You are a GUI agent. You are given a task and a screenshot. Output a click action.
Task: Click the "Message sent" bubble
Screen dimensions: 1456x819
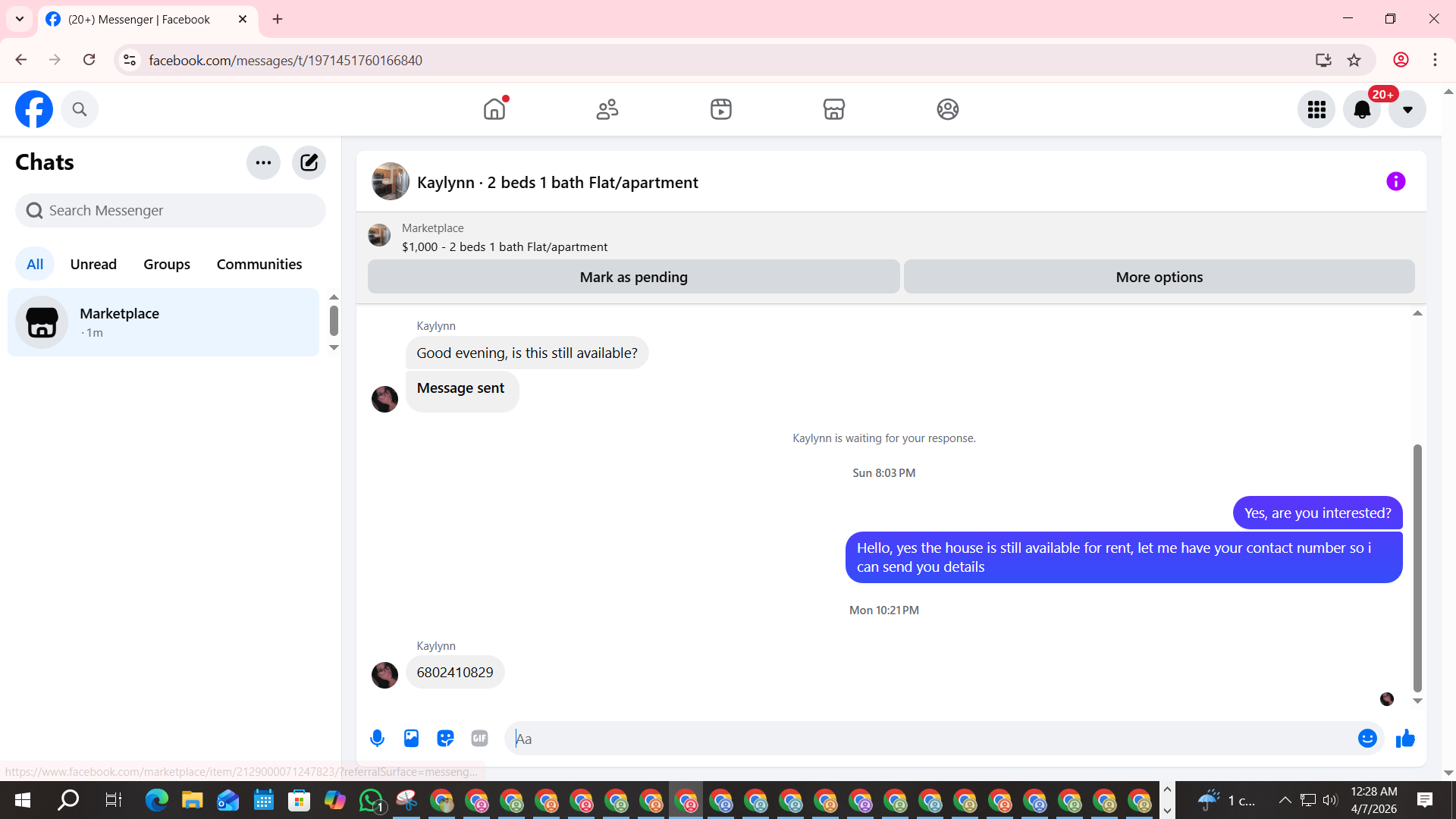click(462, 391)
